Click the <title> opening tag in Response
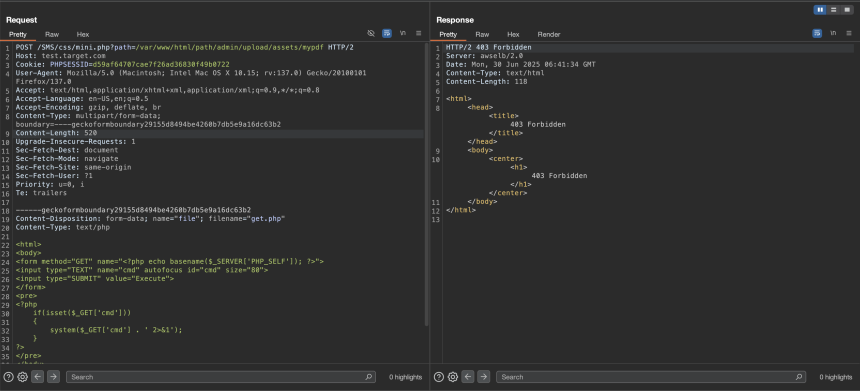Viewport: 860px width, 391px height. point(503,116)
